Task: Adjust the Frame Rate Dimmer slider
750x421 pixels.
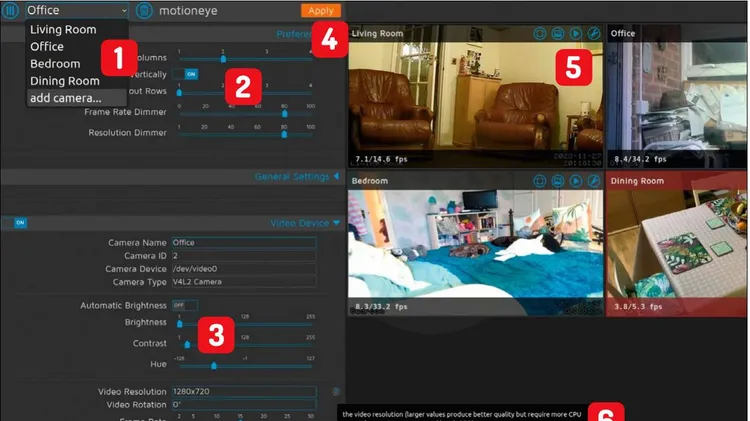Action: tap(245, 114)
